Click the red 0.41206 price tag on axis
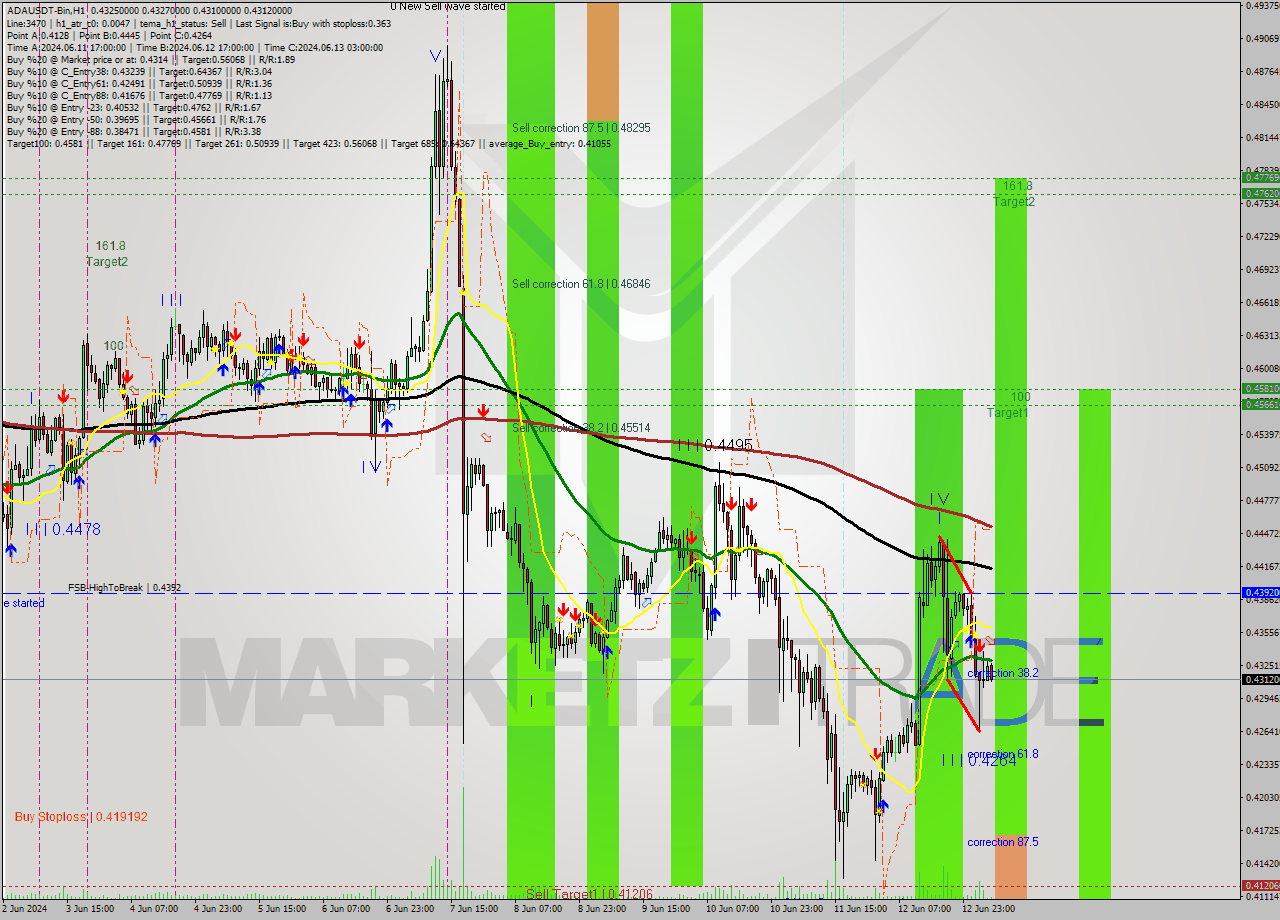Screen dimensions: 1280x920 tap(1260, 885)
